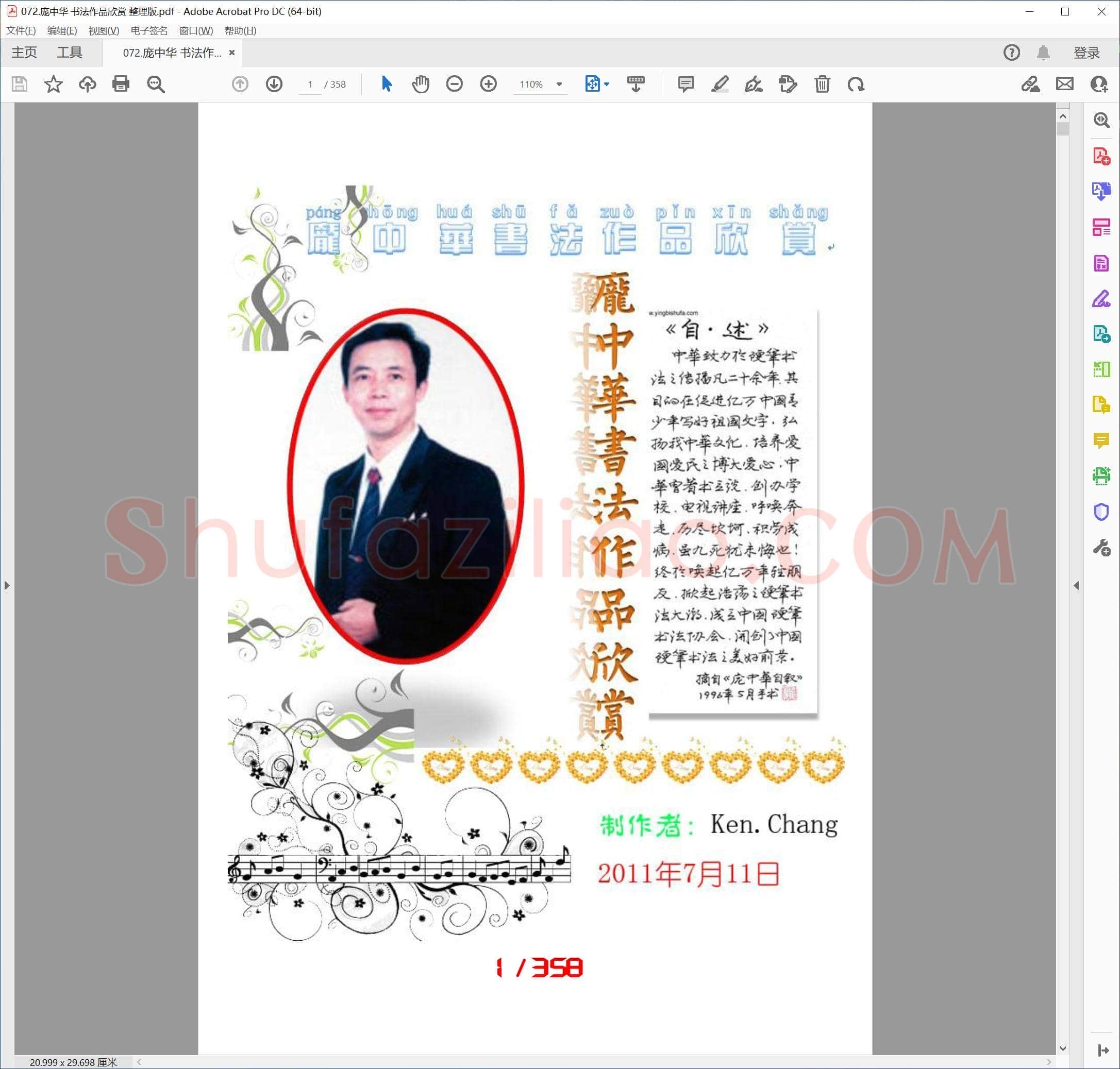Screen dimensions: 1120x1069
Task: Click the share link icon
Action: click(x=1030, y=84)
